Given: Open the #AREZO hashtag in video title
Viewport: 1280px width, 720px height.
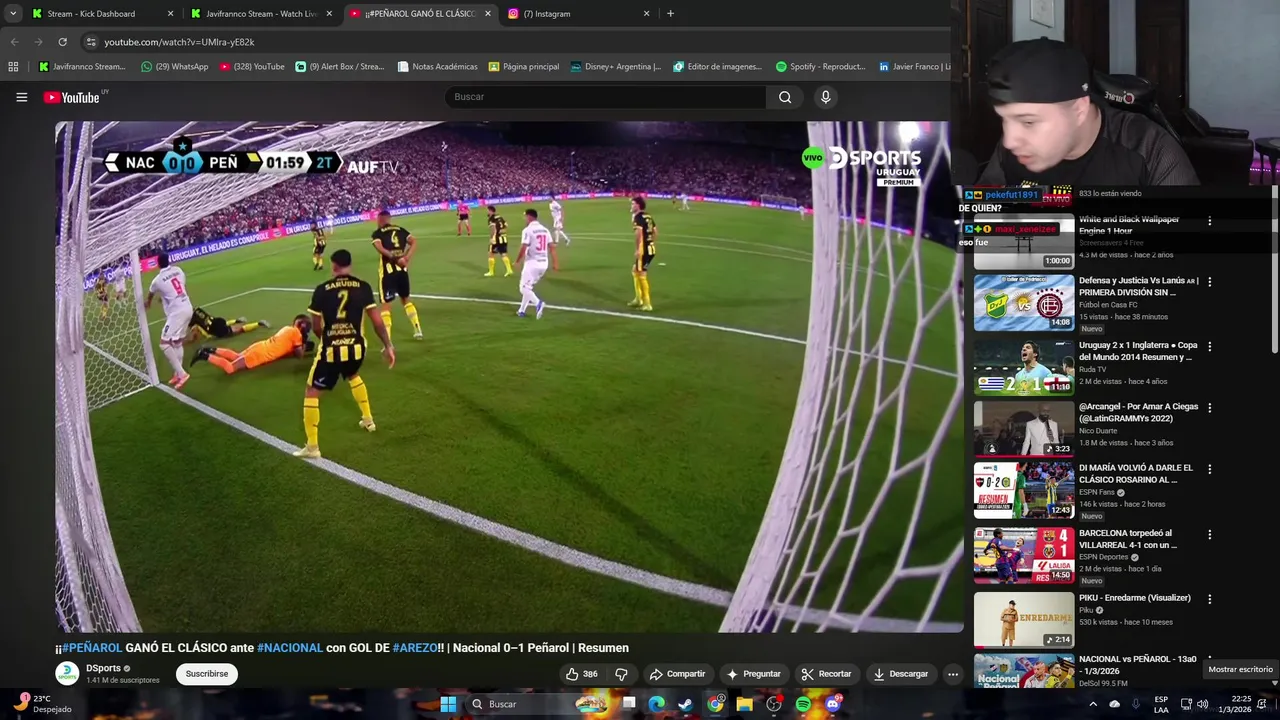Looking at the screenshot, I should [415, 648].
